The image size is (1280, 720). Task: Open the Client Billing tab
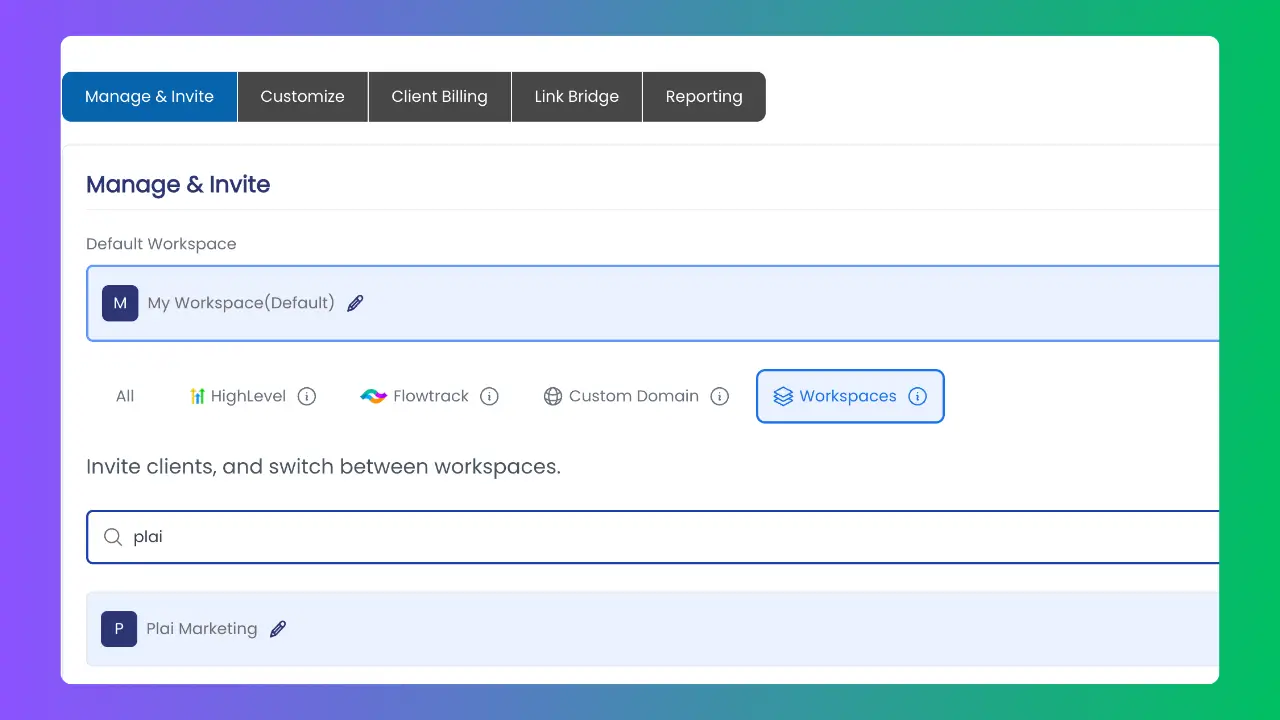click(x=440, y=97)
